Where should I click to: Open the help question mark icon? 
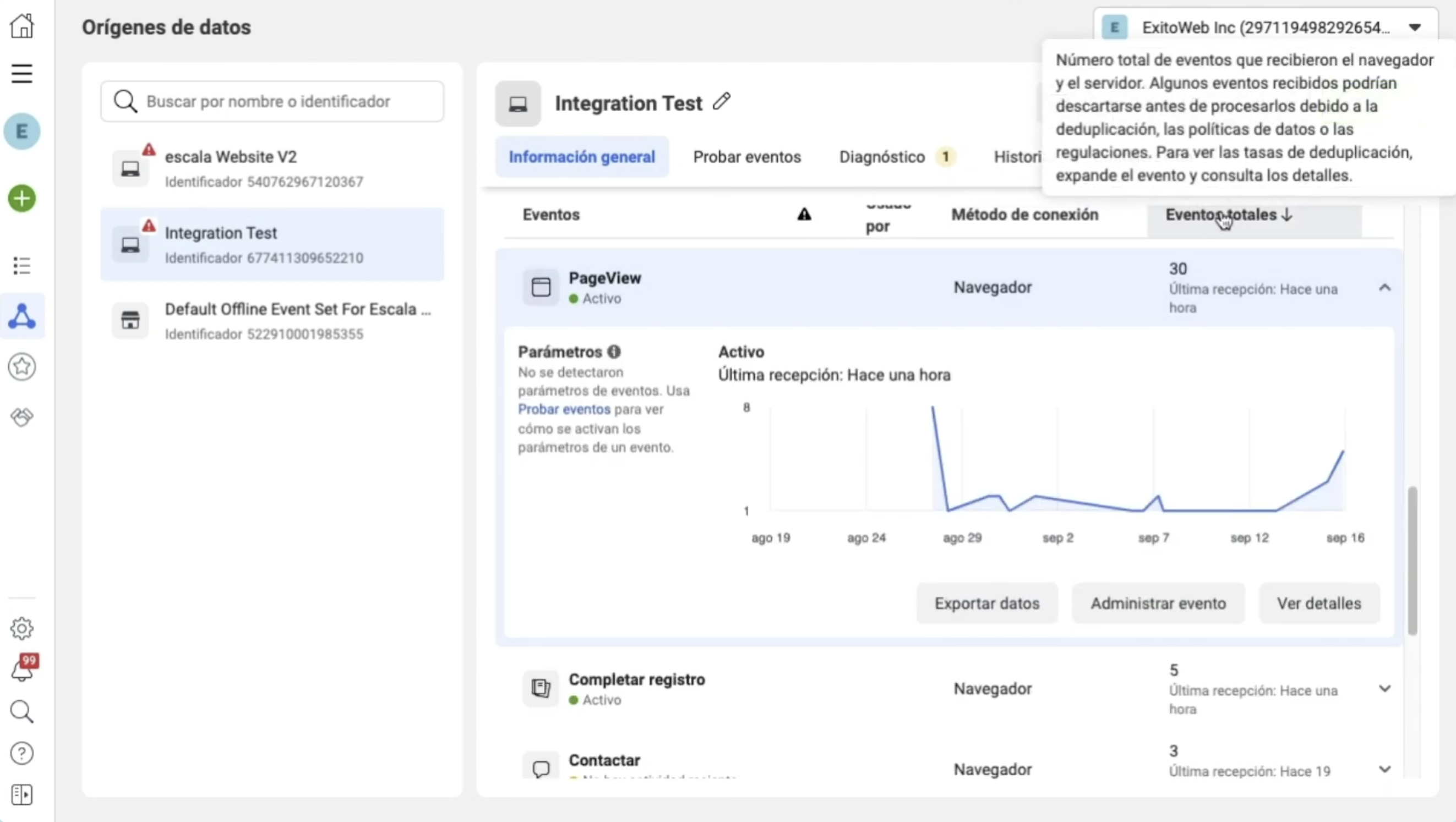pyautogui.click(x=22, y=754)
